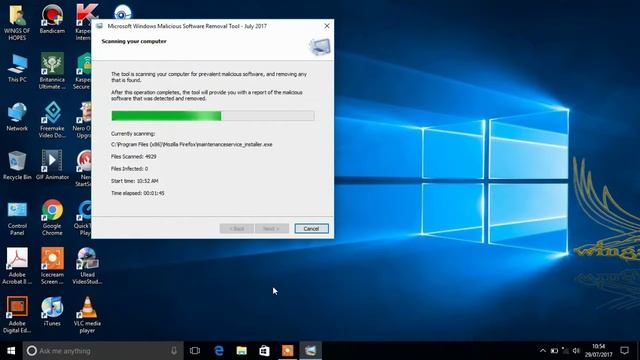
Task: Select the Adobe Acrobat shortcut
Action: (x=17, y=266)
